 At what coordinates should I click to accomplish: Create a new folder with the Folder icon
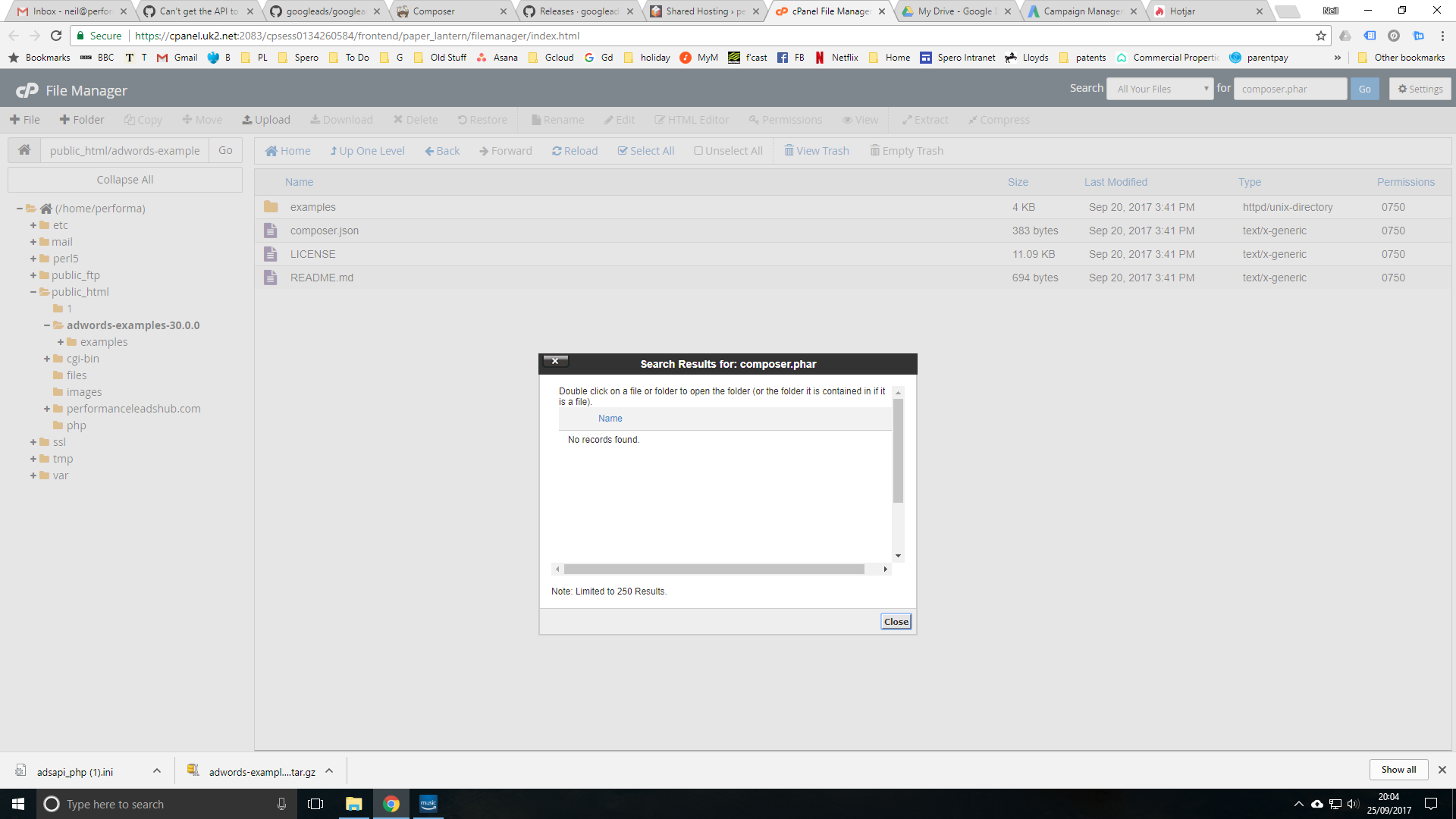click(x=81, y=119)
